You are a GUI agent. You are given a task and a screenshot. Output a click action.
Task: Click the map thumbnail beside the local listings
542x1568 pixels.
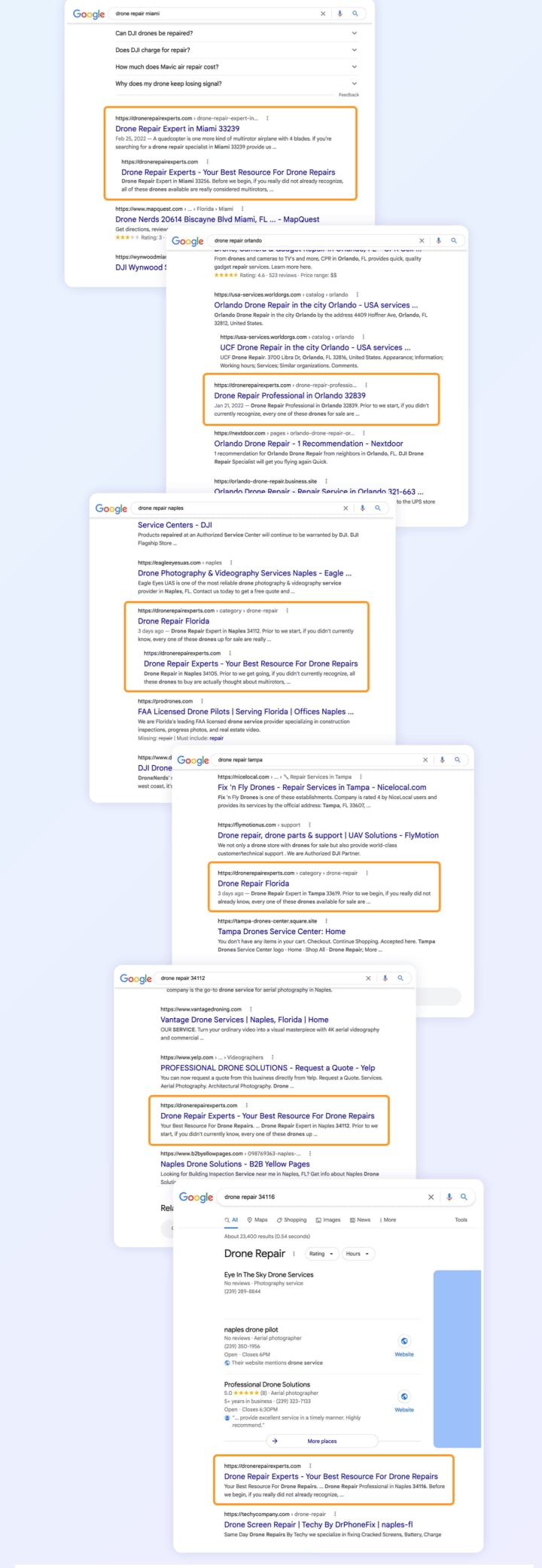(457, 1359)
